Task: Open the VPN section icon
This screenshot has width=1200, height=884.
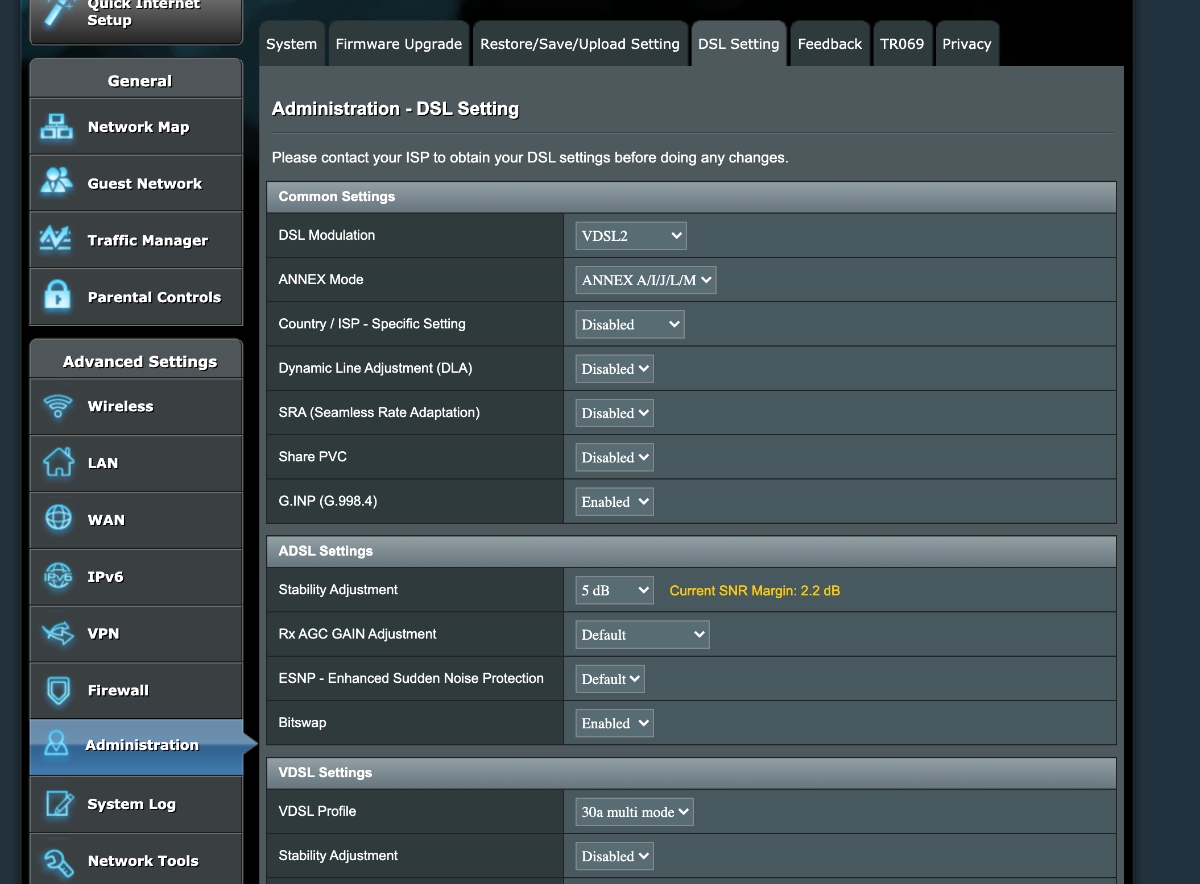Action: tap(57, 633)
